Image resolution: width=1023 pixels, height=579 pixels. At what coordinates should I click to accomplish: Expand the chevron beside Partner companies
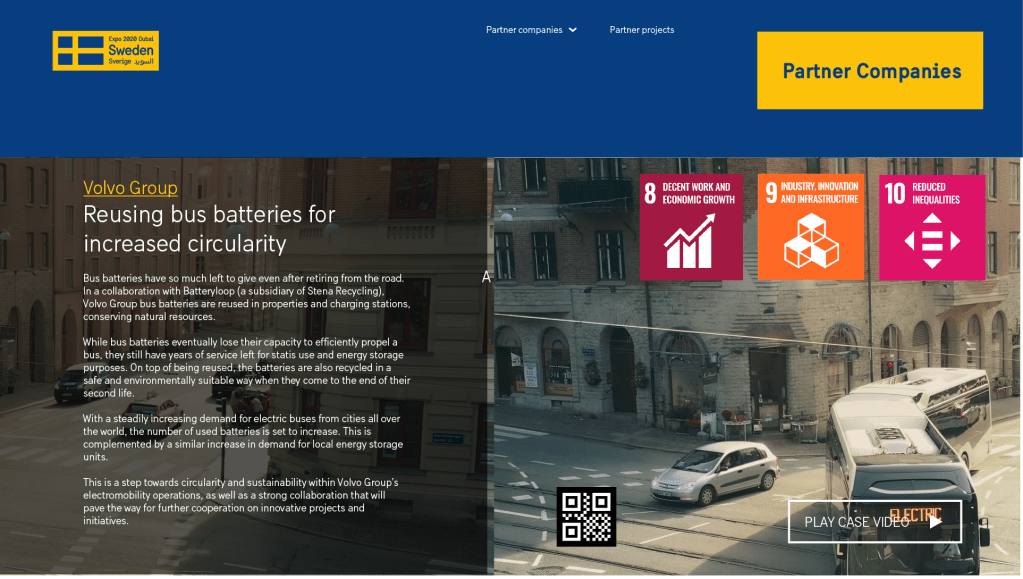573,30
